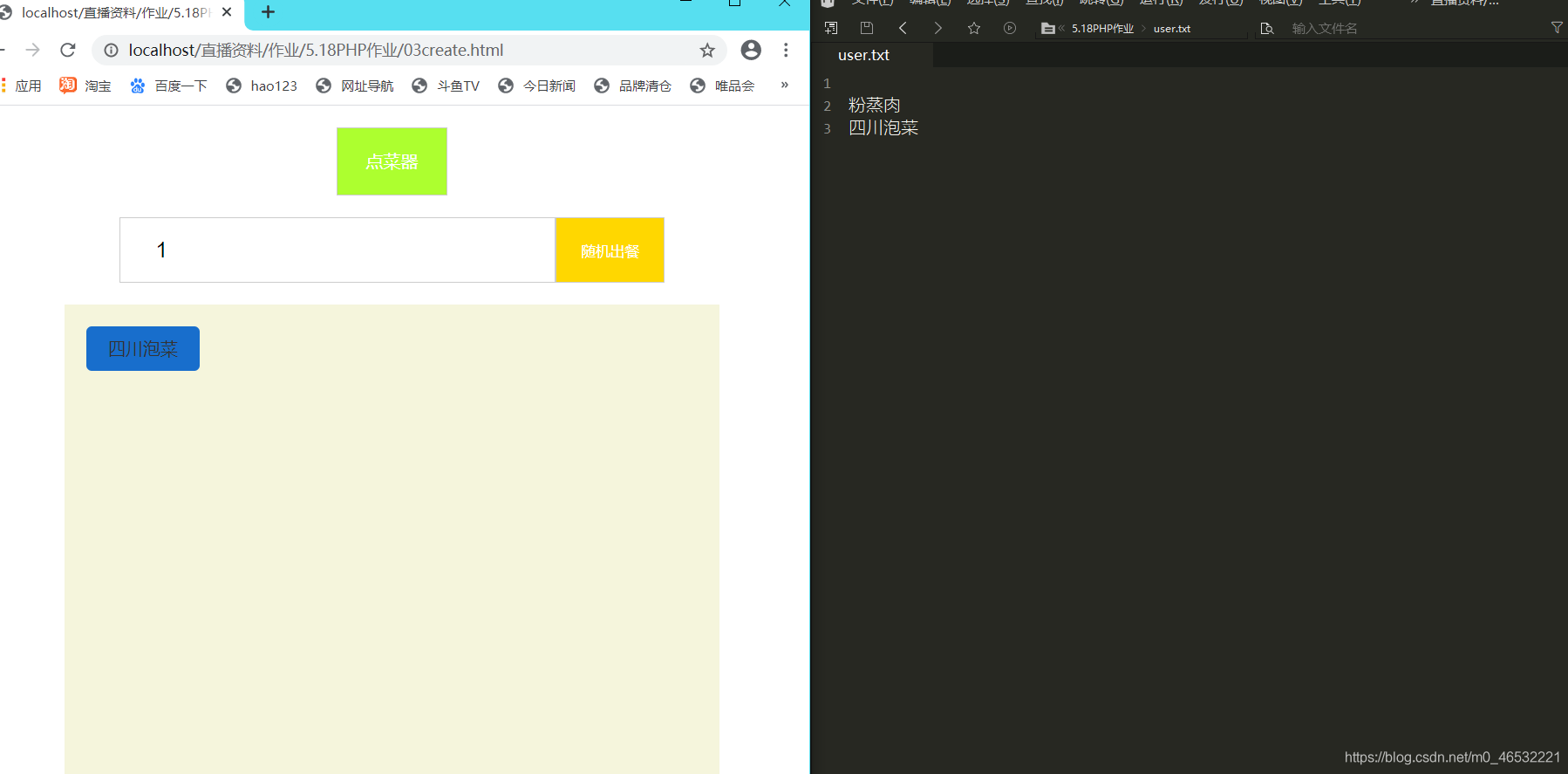The width and height of the screenshot is (1568, 774).
Task: View site info icon in the address bar
Action: tap(112, 51)
